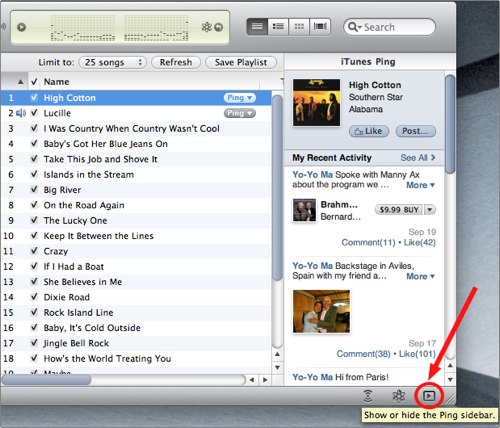Click the Like(101) link
500x428 pixels.
pyautogui.click(x=417, y=354)
